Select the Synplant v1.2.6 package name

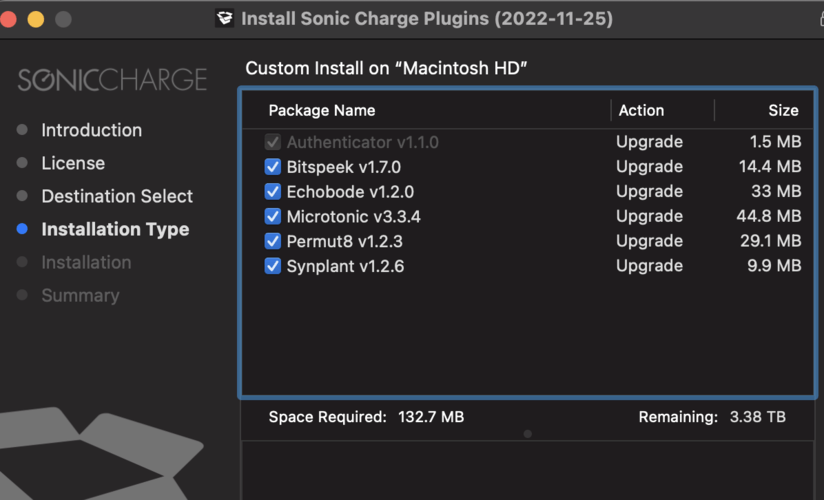pyautogui.click(x=345, y=266)
